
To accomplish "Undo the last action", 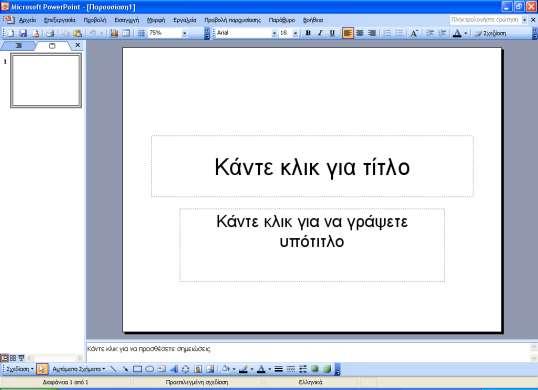I will click(x=93, y=33).
